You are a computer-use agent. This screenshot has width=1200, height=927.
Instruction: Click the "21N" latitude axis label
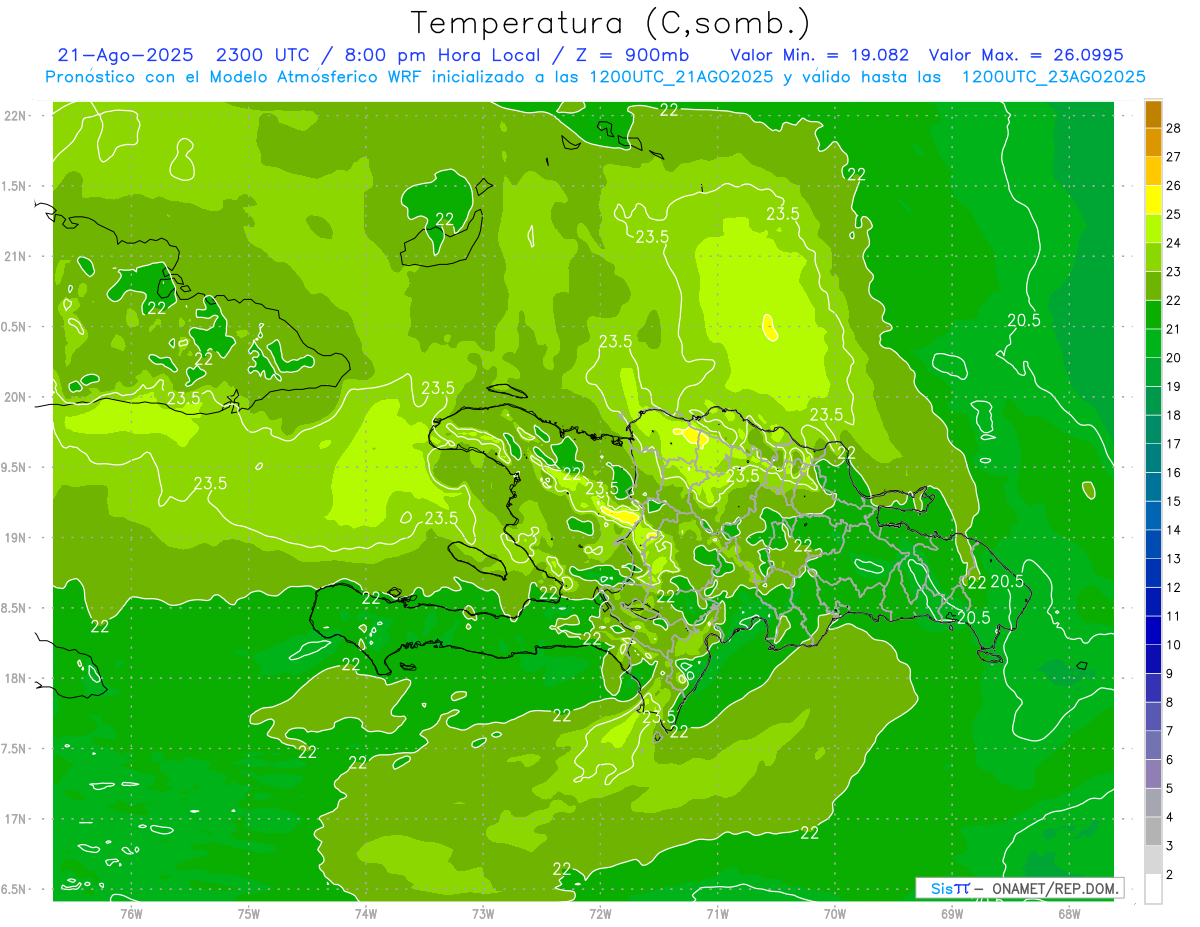17,257
